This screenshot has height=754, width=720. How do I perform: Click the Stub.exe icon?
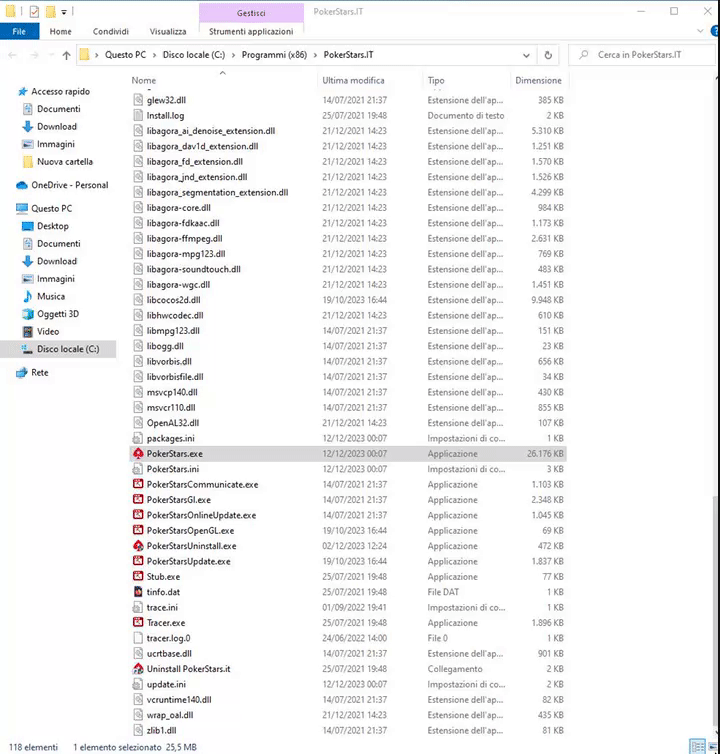click(138, 577)
